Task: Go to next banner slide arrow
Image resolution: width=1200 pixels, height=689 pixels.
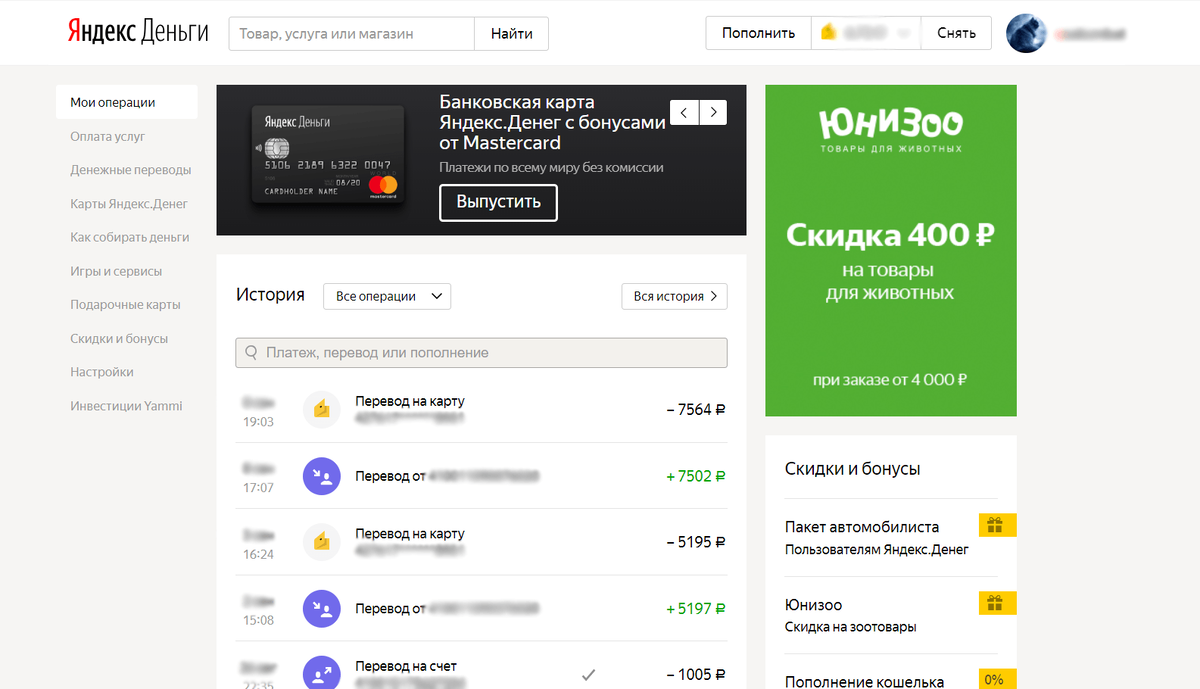Action: 713,112
